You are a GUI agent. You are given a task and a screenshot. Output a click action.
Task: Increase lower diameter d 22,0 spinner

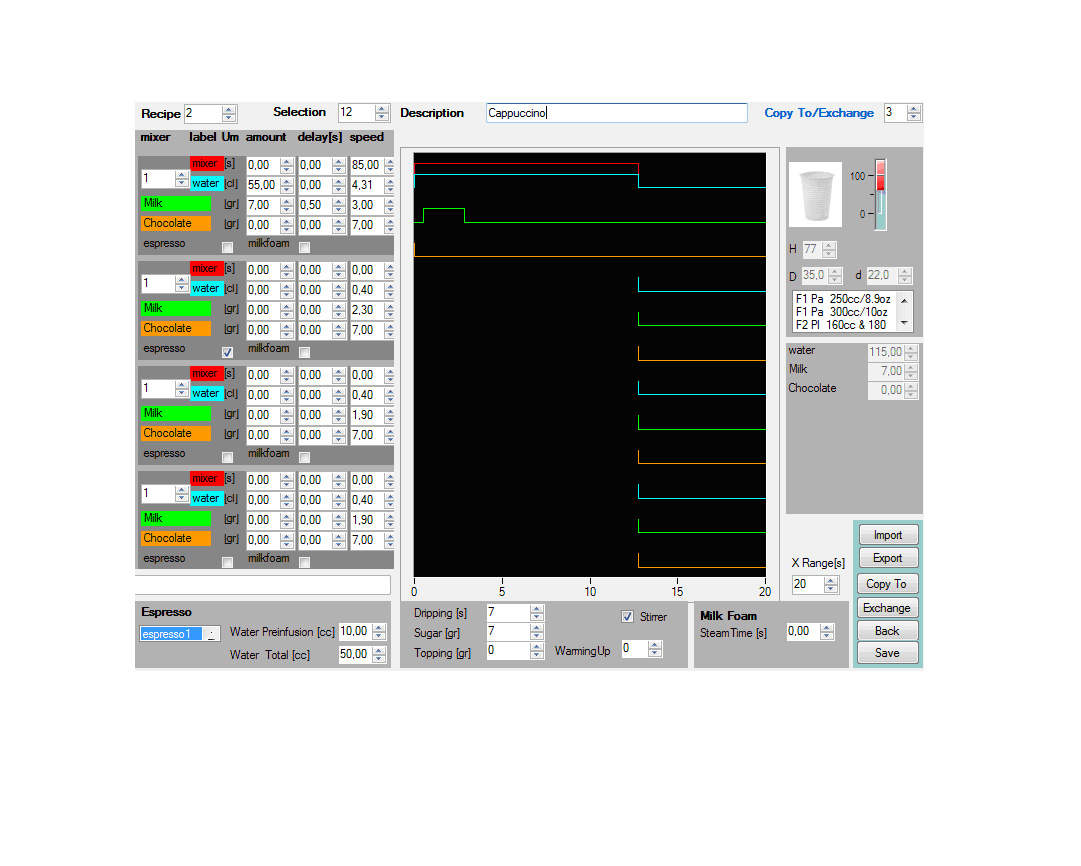(x=906, y=272)
